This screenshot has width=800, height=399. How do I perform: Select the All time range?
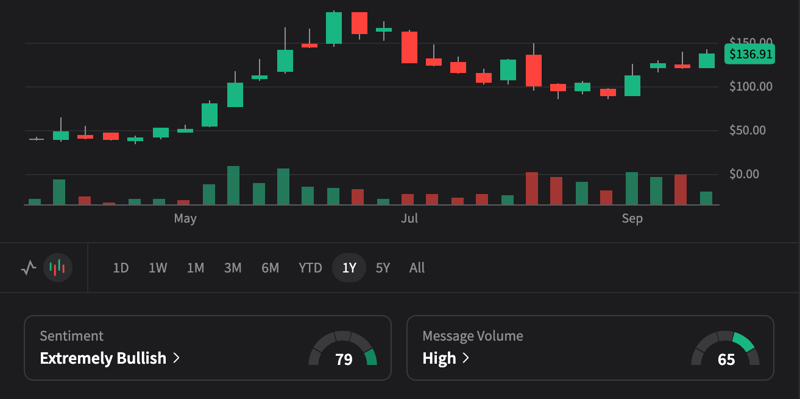(417, 268)
